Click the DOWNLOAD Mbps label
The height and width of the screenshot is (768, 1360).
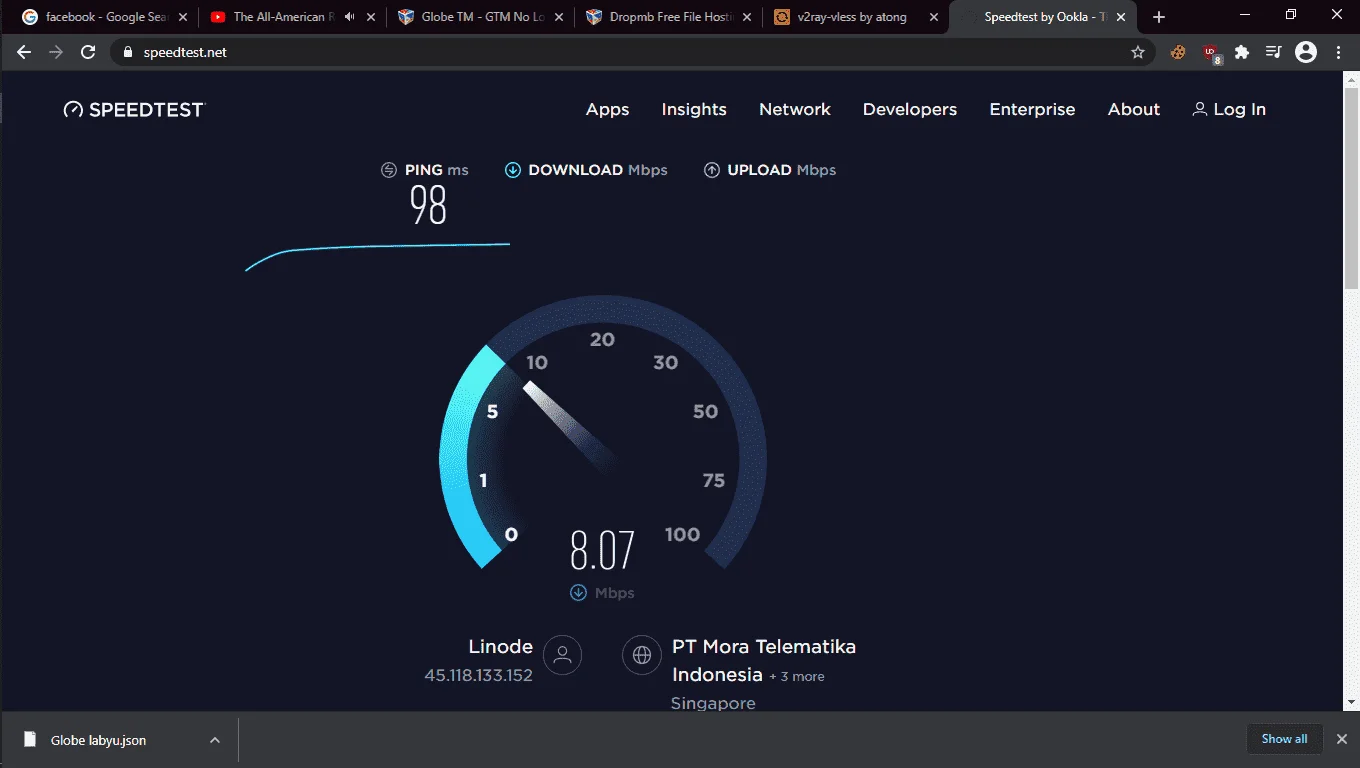(598, 170)
